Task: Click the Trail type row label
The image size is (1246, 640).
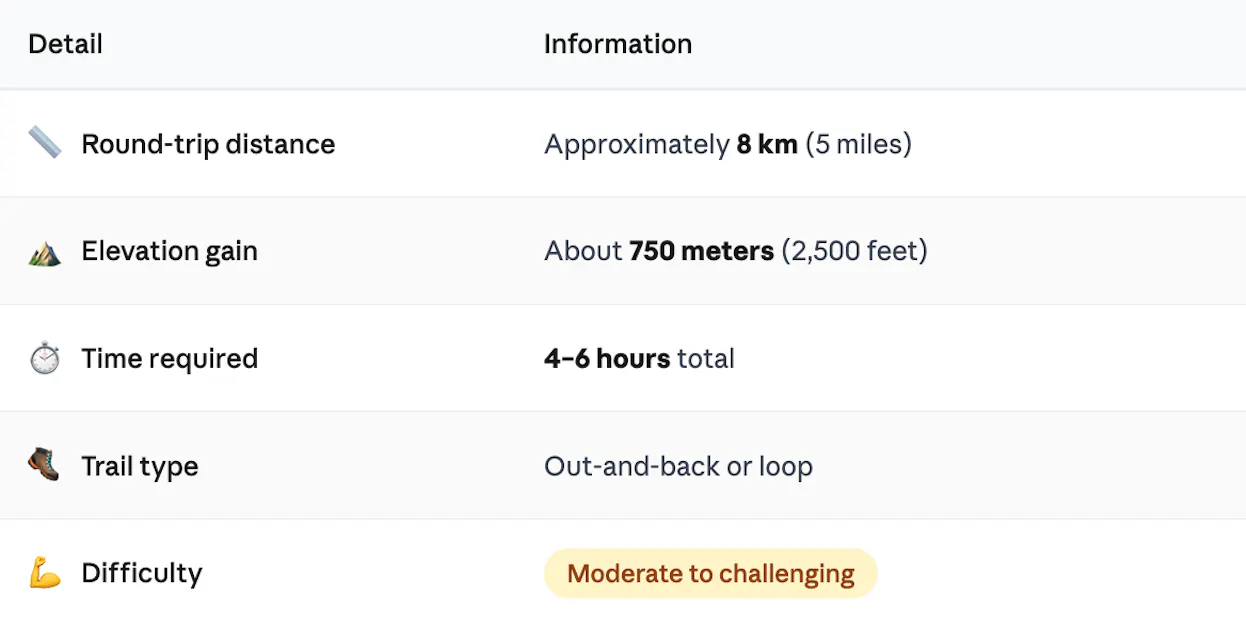Action: tap(139, 467)
